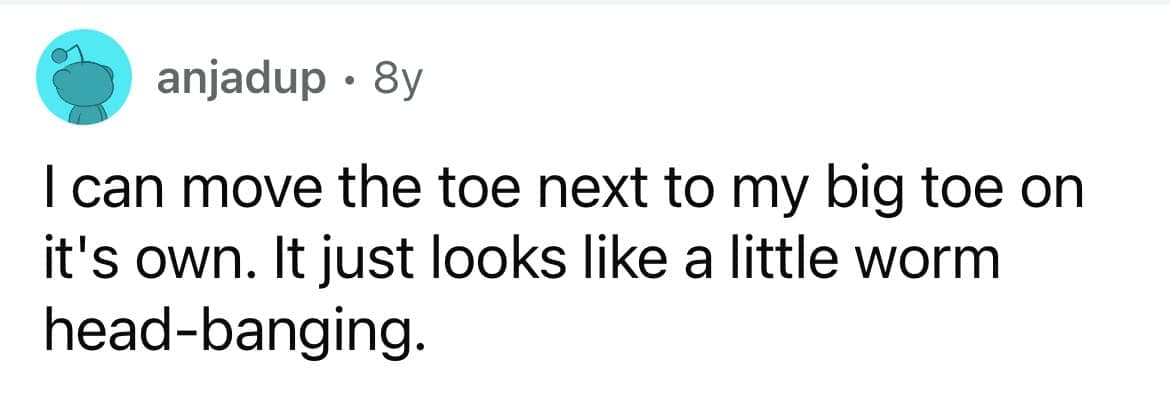The image size is (1170, 410).
Task: Open the anjadup username profile link
Action: click(241, 79)
